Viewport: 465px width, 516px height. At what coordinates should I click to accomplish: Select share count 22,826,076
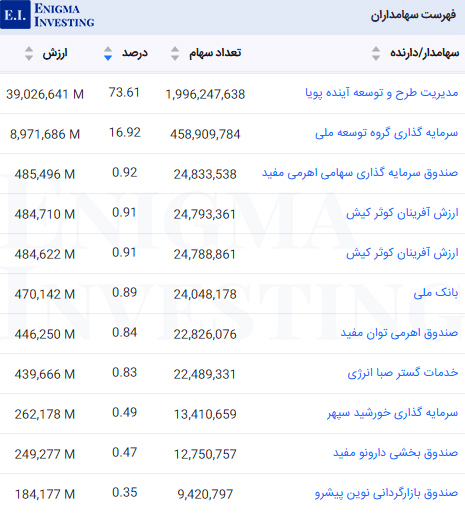[x=205, y=334]
